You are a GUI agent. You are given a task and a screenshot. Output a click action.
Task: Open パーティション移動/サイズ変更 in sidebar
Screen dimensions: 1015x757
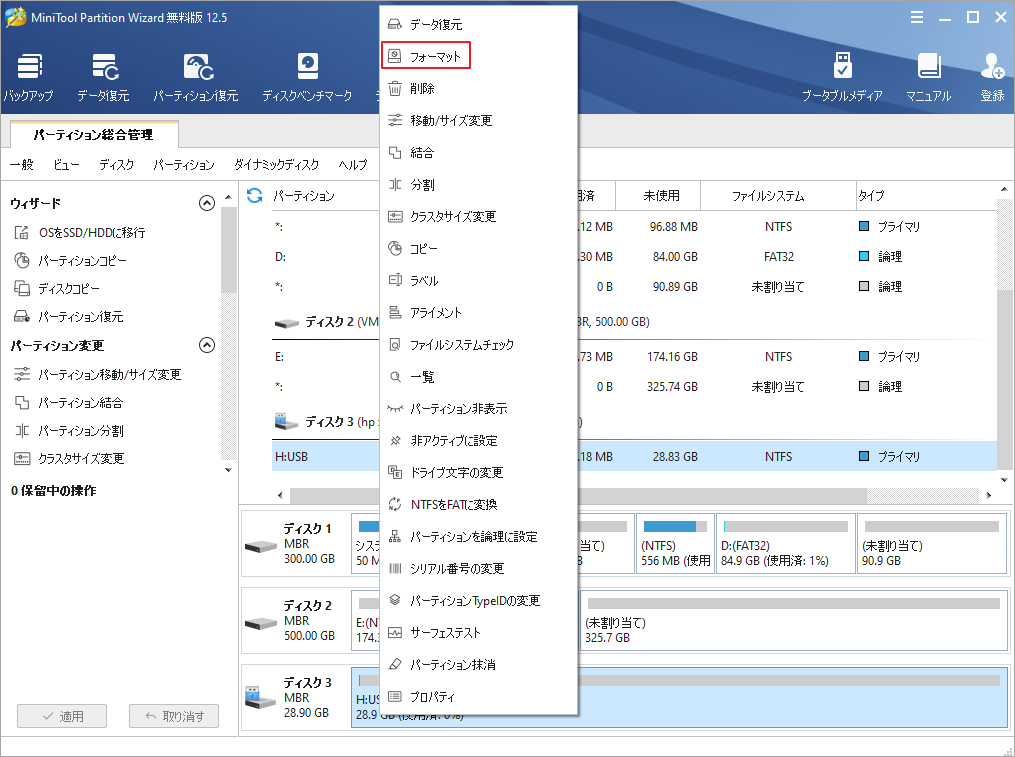[x=98, y=375]
